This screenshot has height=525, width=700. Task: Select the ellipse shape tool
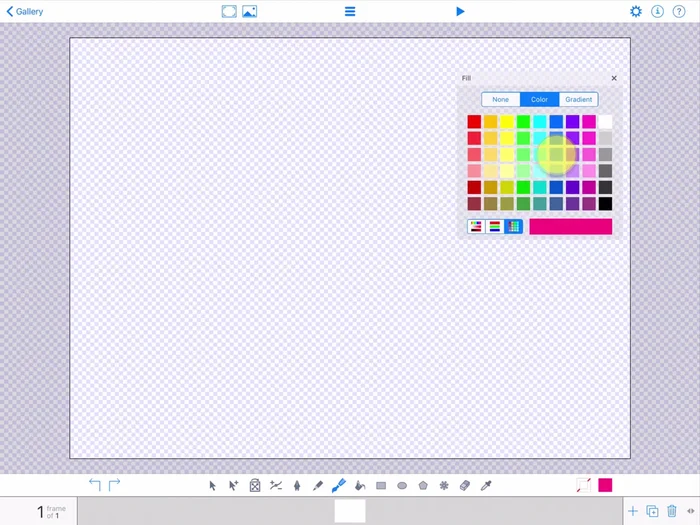402,485
